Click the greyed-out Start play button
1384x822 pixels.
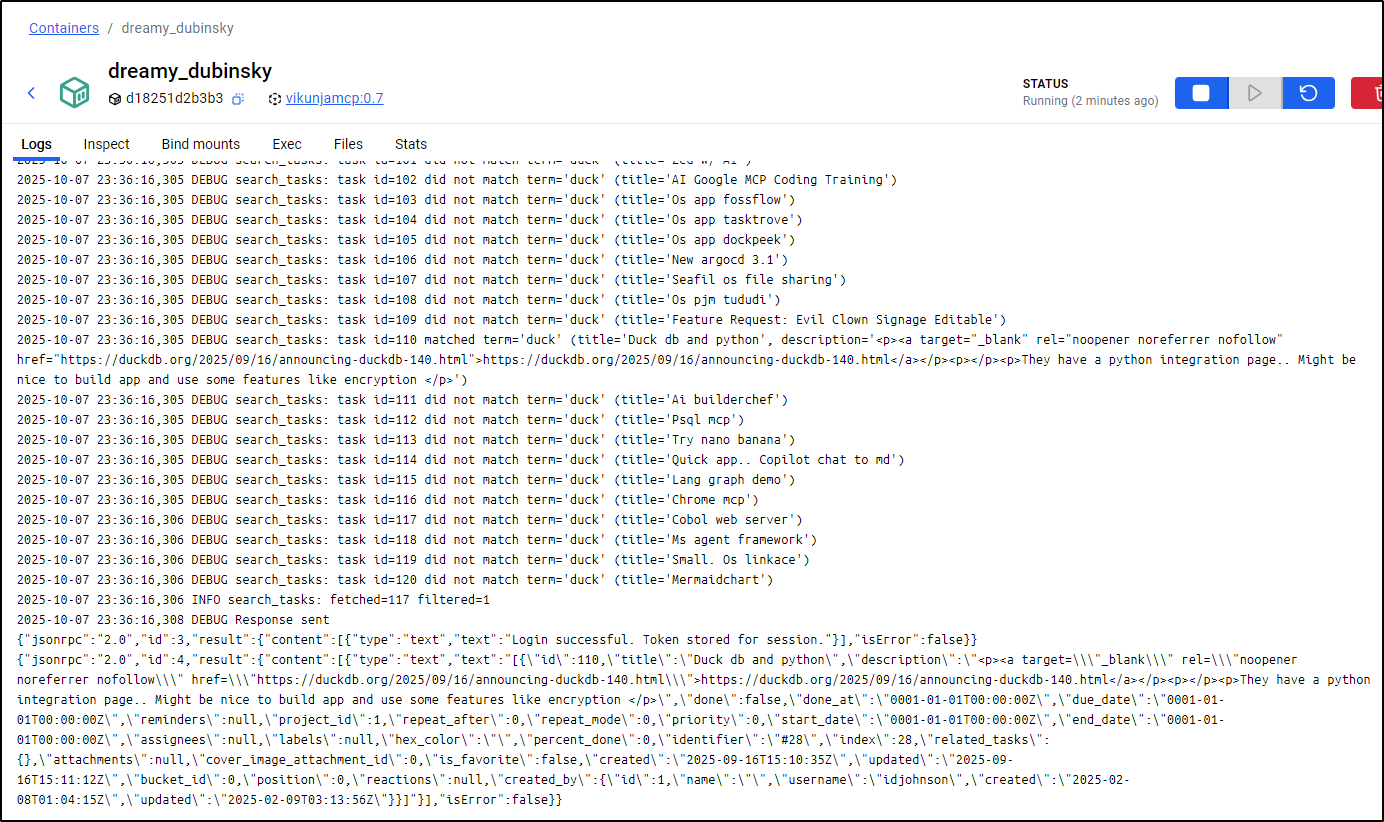click(x=1255, y=93)
